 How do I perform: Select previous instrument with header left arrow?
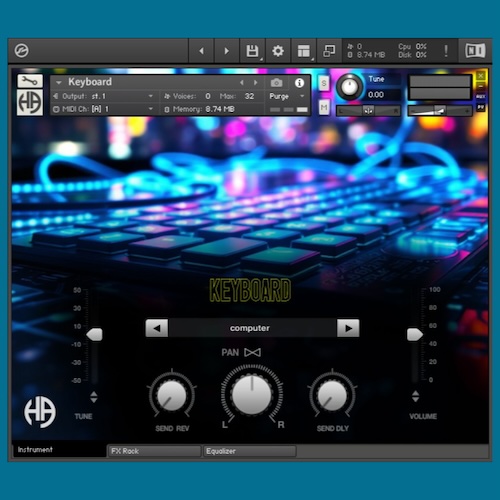[x=242, y=82]
